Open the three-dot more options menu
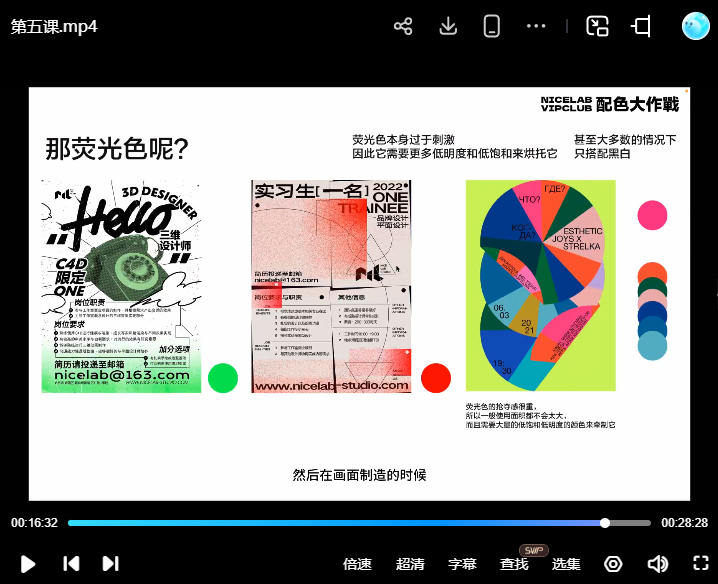 tap(536, 27)
